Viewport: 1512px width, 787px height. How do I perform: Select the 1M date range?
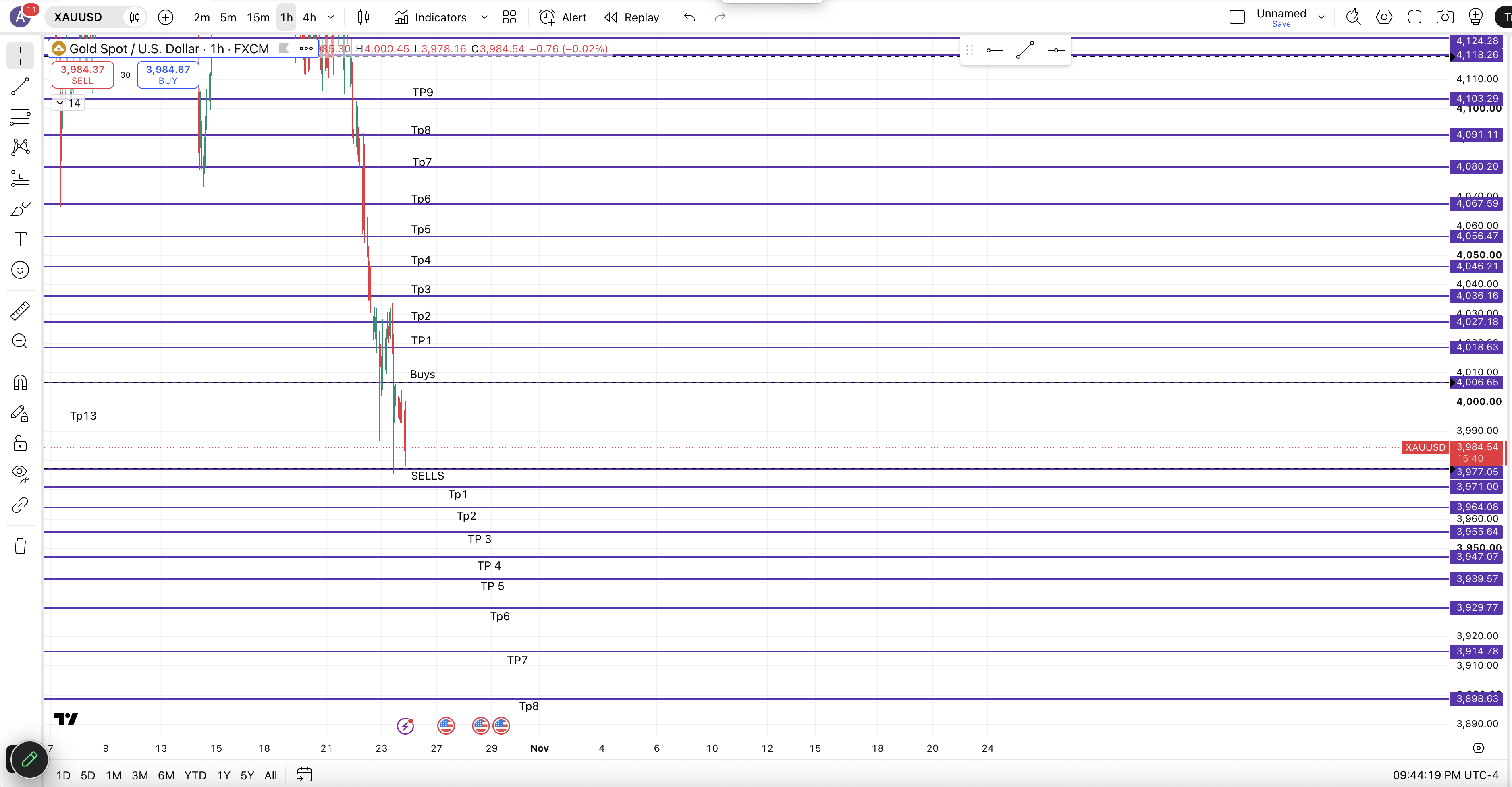[x=113, y=775]
